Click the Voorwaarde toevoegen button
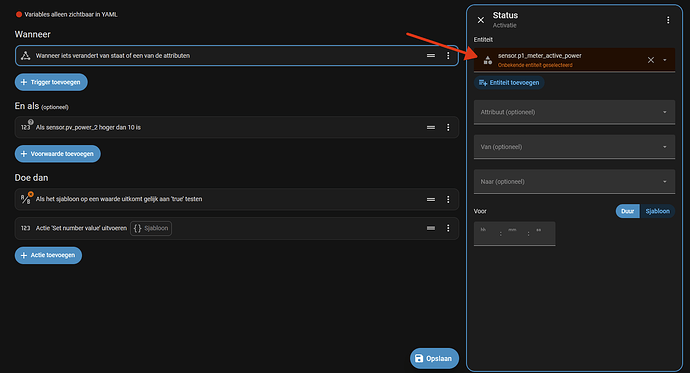Viewport: 690px width, 373px height. [58, 154]
